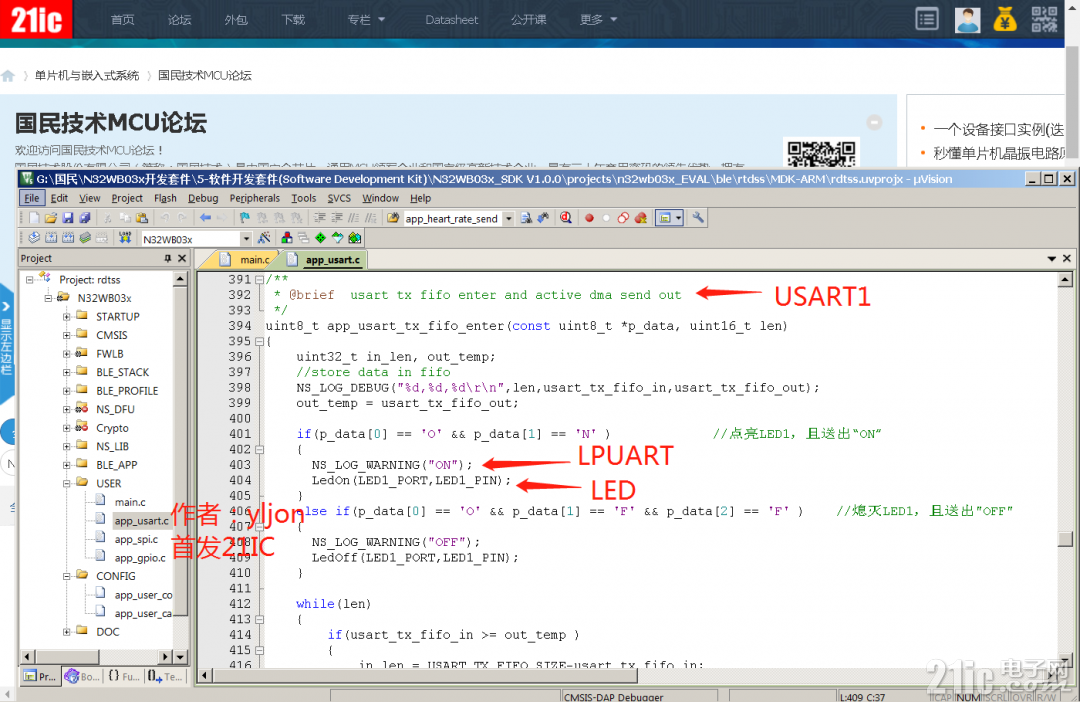Viewport: 1080px width, 702px height.
Task: Click the Find in Files toolbar icon
Action: pos(393,218)
